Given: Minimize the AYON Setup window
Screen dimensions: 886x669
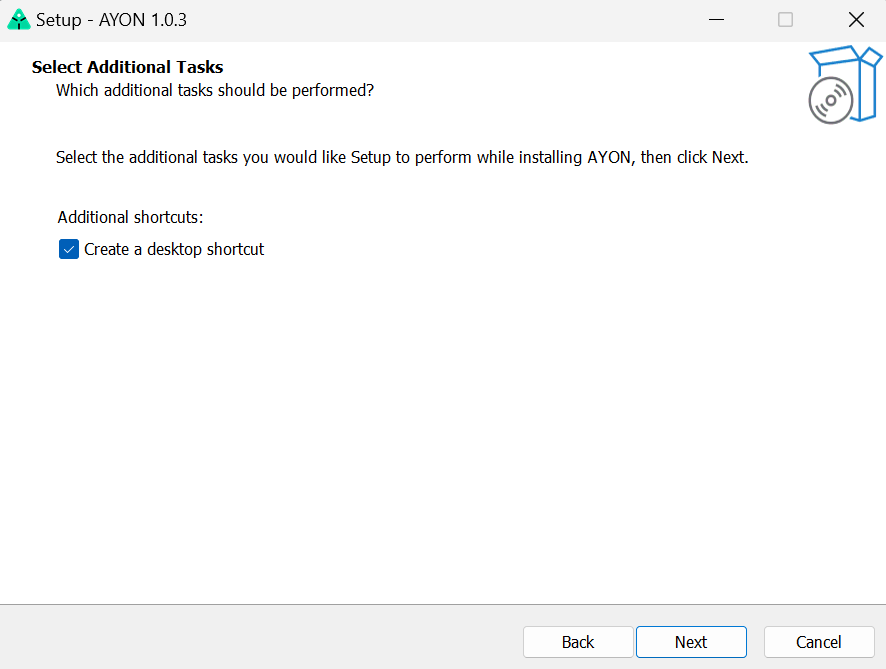Looking at the screenshot, I should (715, 20).
